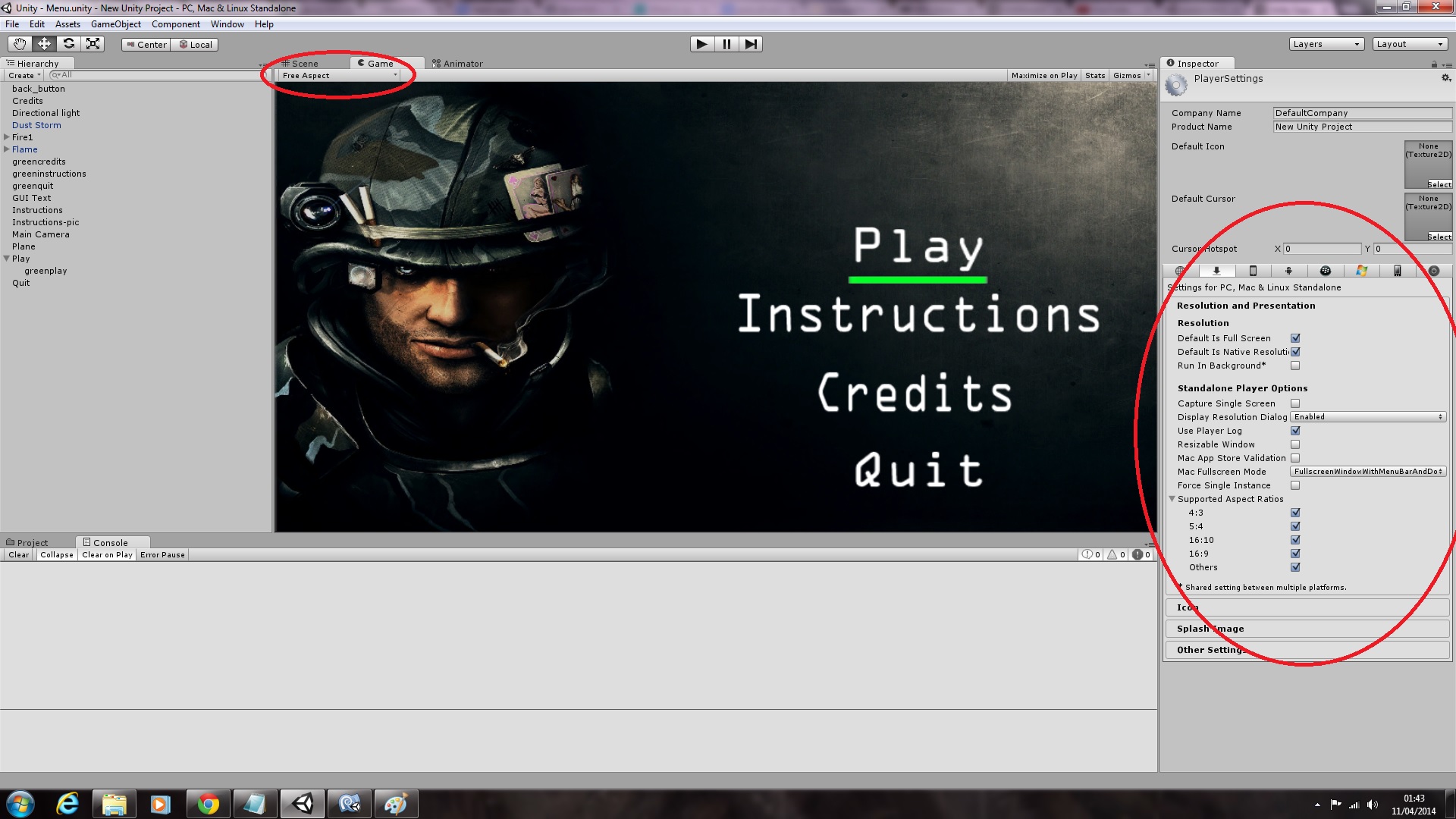Image resolution: width=1456 pixels, height=819 pixels.
Task: Open the Layout dropdown
Action: (x=1410, y=44)
